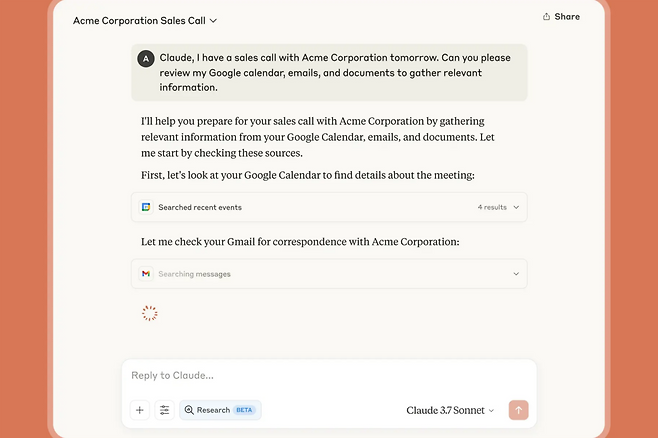
Task: Click the Searching messages text
Action: (x=194, y=274)
